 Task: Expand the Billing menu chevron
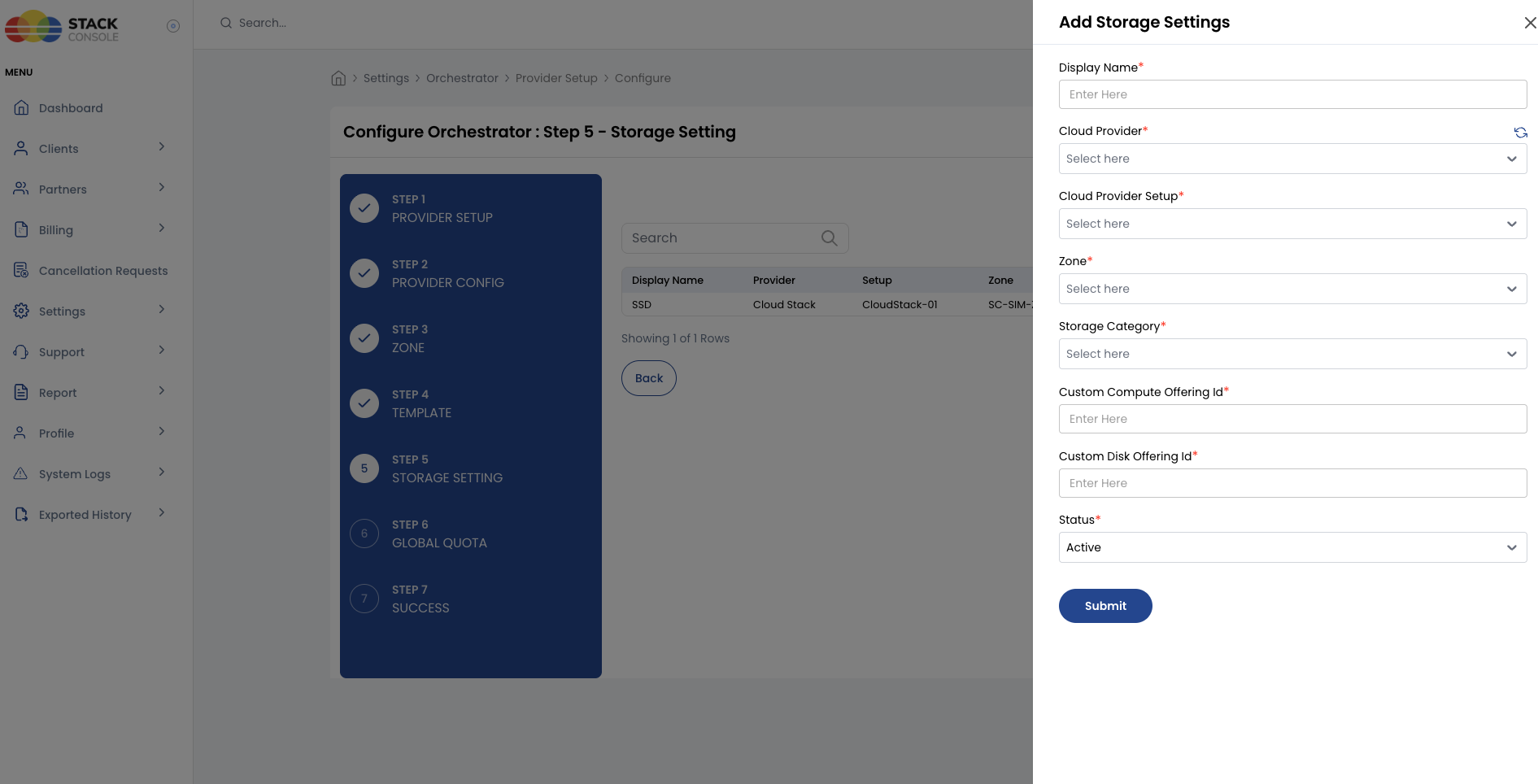pyautogui.click(x=162, y=229)
